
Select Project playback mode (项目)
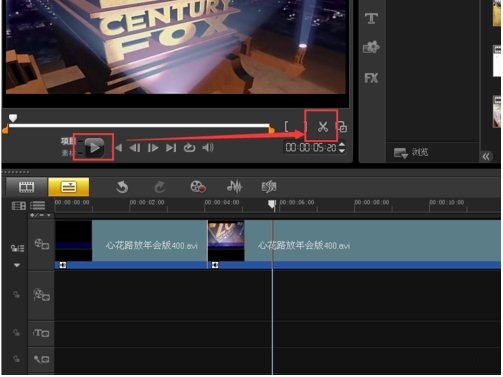68,141
